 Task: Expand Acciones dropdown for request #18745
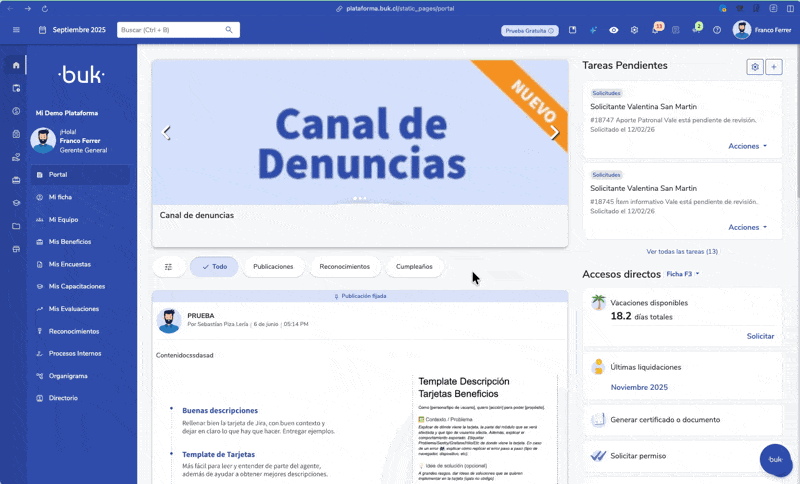(748, 227)
